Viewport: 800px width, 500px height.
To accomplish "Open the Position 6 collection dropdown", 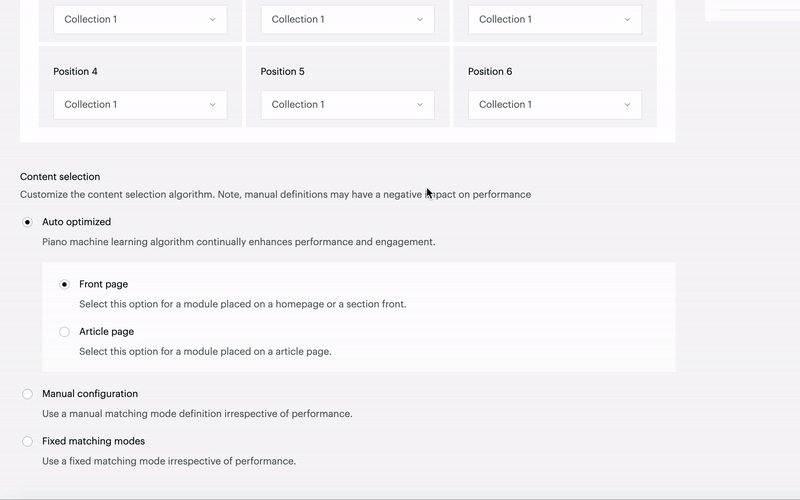I will tap(554, 105).
